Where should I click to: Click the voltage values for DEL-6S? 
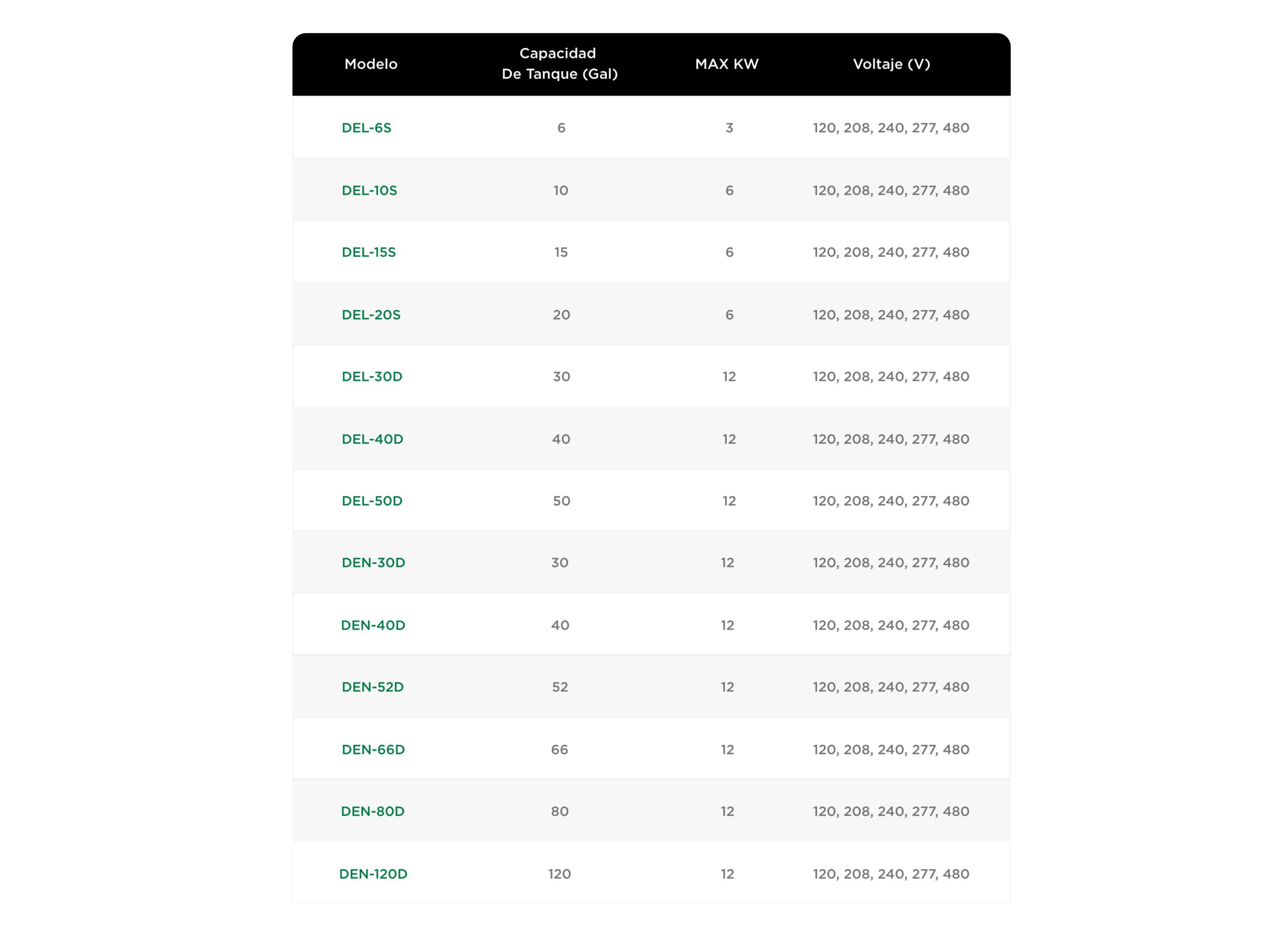891,128
